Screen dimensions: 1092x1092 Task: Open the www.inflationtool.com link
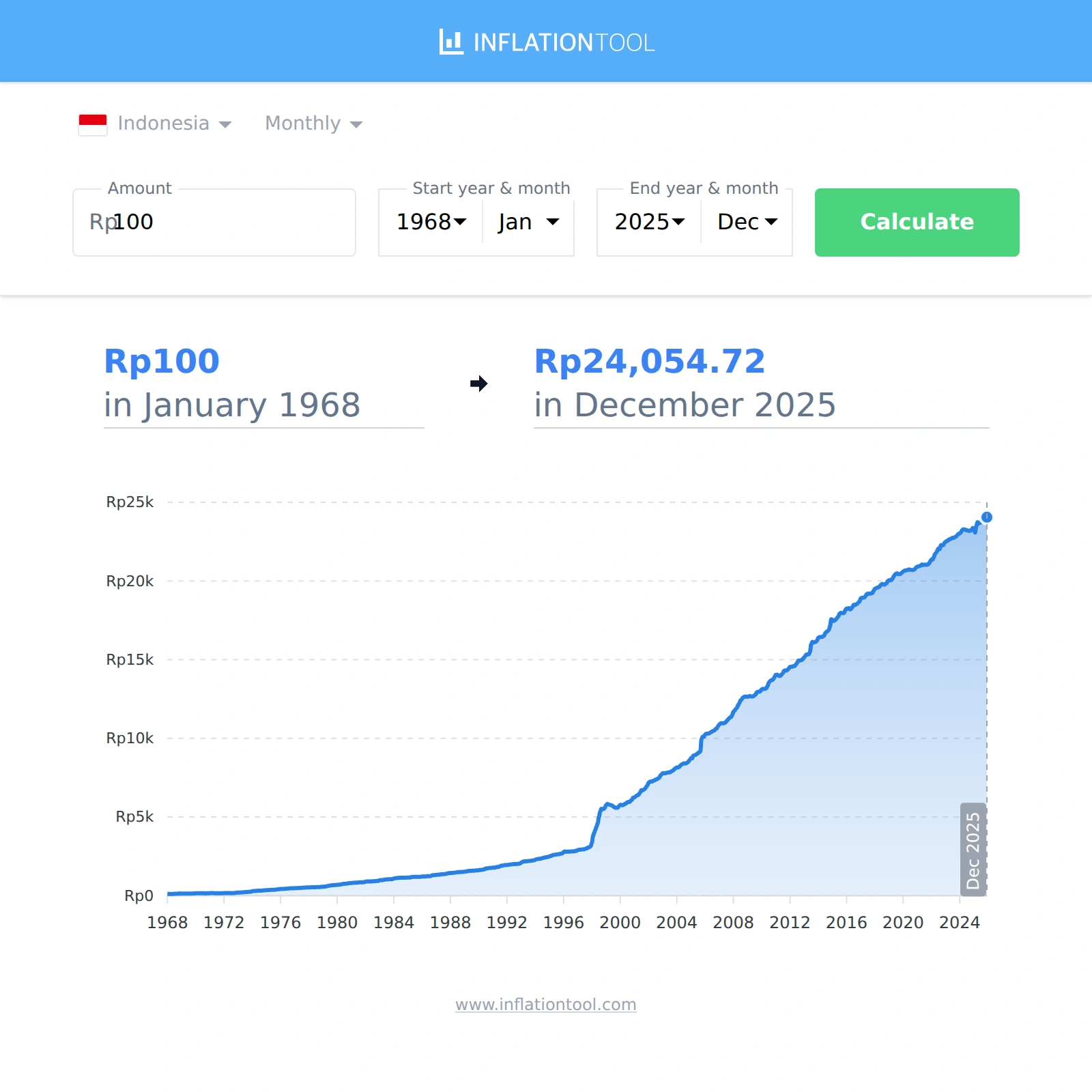click(x=546, y=1004)
